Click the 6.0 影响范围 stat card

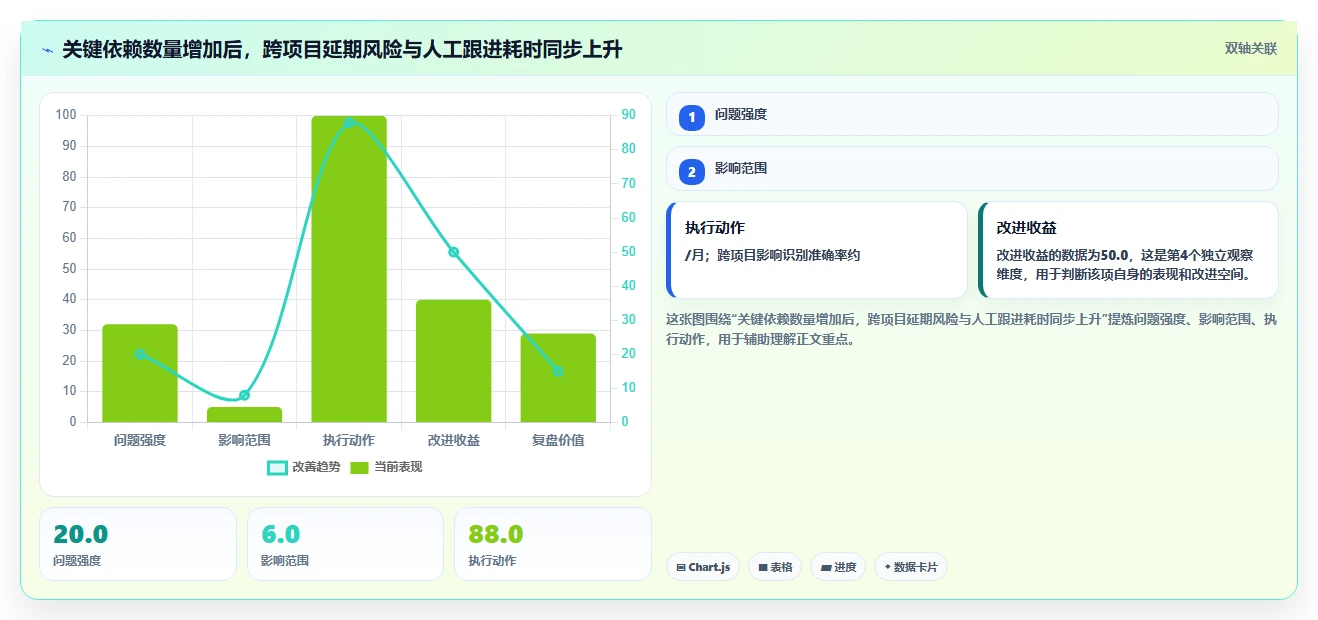click(x=345, y=544)
